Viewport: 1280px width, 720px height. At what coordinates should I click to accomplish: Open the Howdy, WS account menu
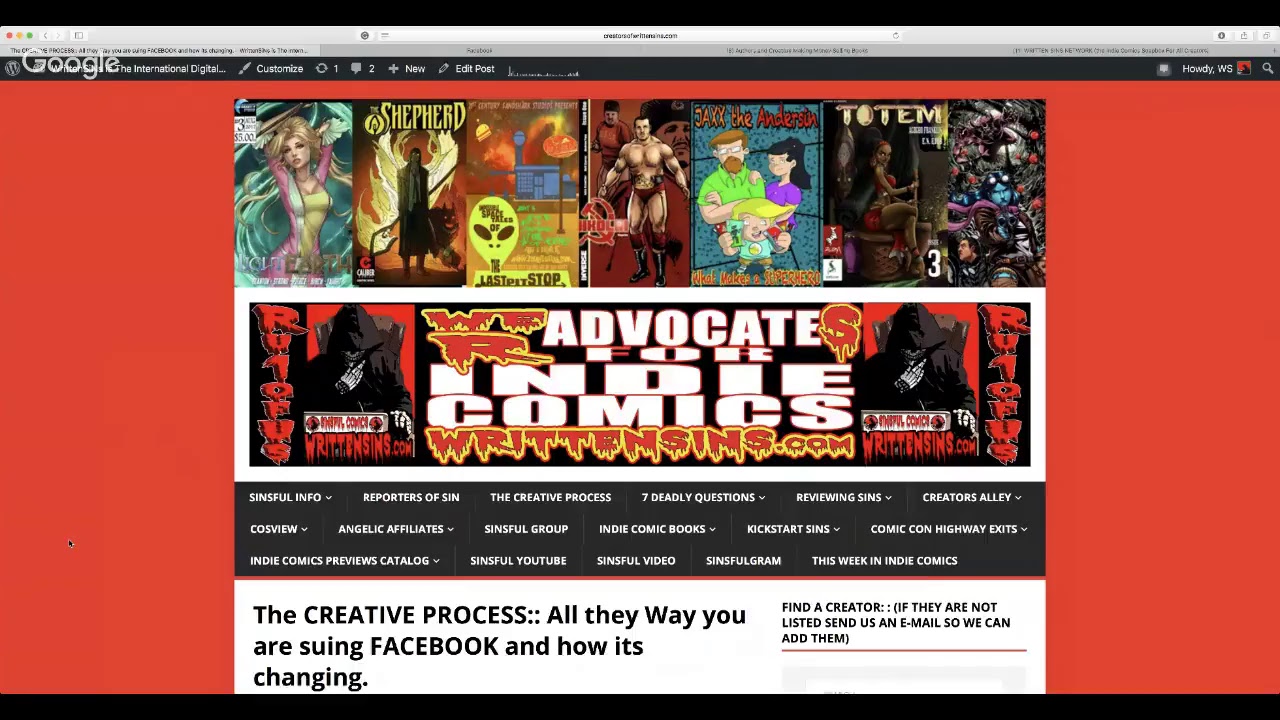[x=1215, y=69]
